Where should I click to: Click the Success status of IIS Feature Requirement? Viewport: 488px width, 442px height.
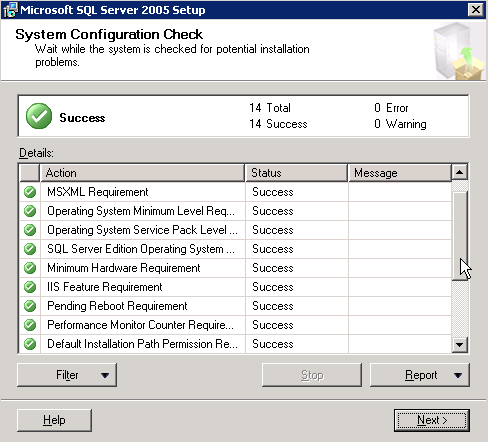pyautogui.click(x=273, y=287)
